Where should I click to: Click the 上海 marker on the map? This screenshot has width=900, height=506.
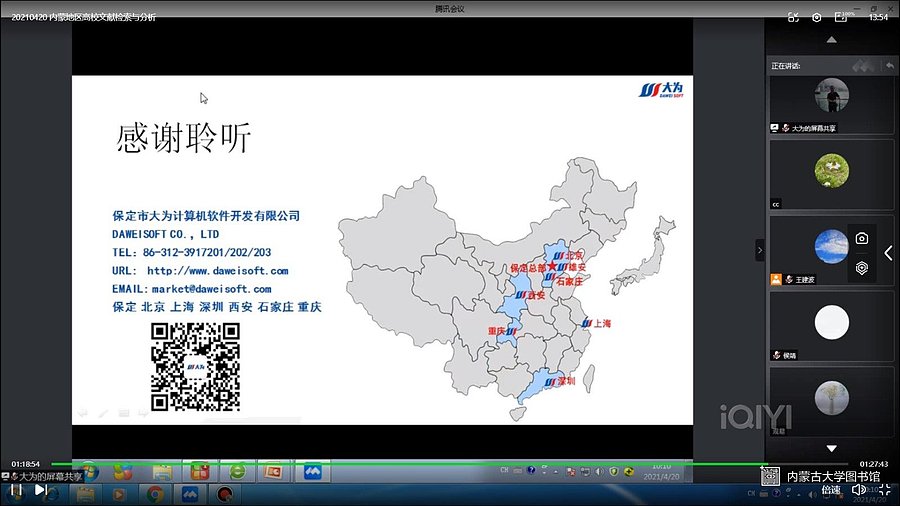coord(596,324)
